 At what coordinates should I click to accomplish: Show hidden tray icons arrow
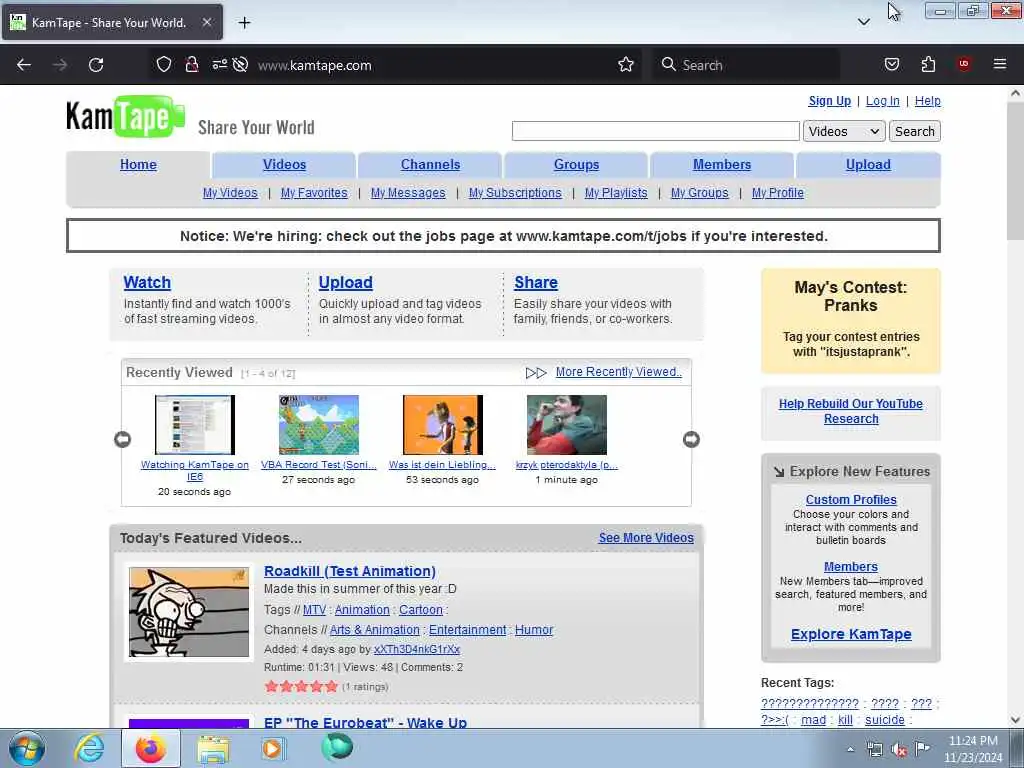coord(850,749)
